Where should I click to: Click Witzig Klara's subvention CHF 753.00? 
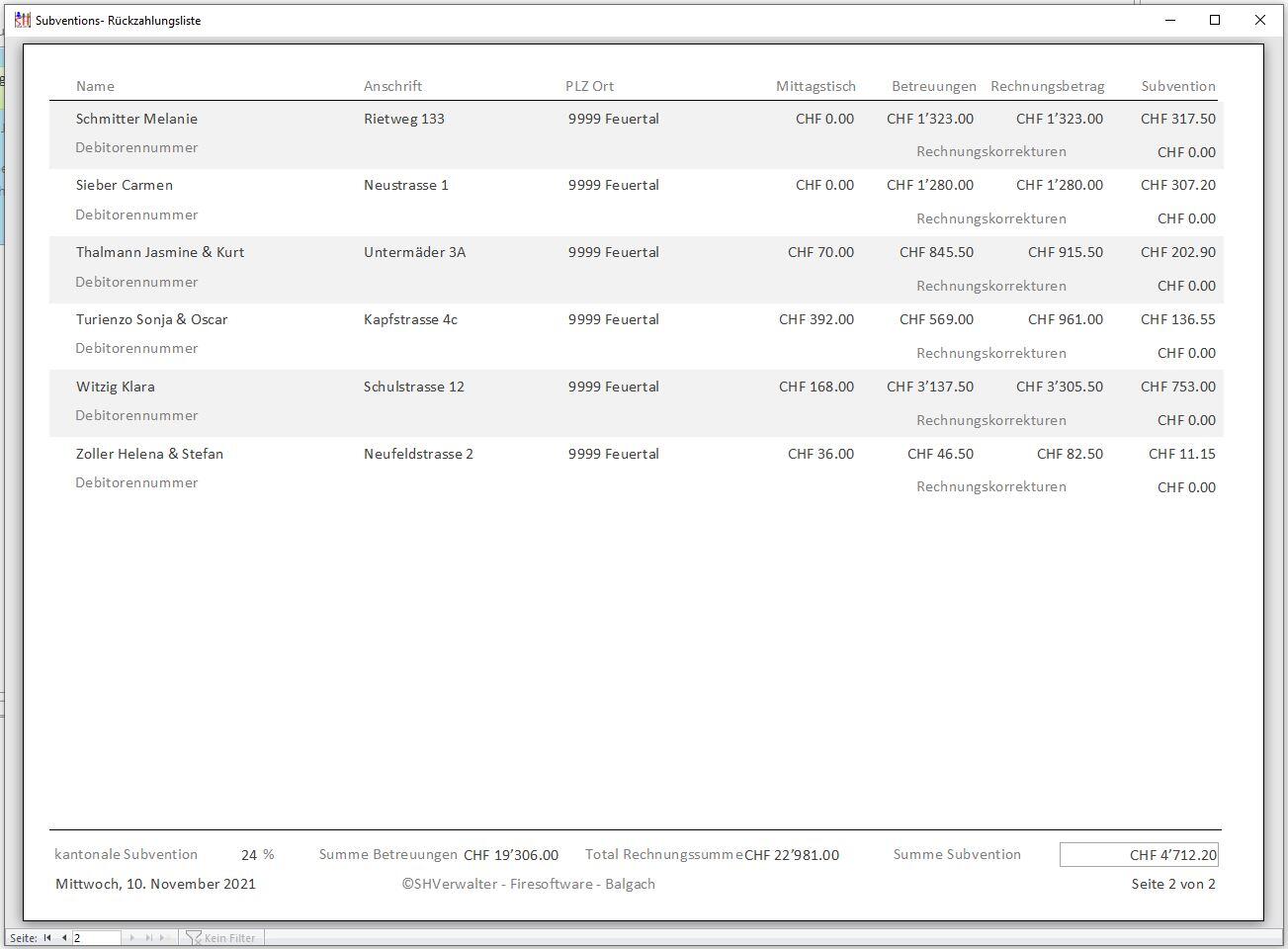pos(1177,387)
